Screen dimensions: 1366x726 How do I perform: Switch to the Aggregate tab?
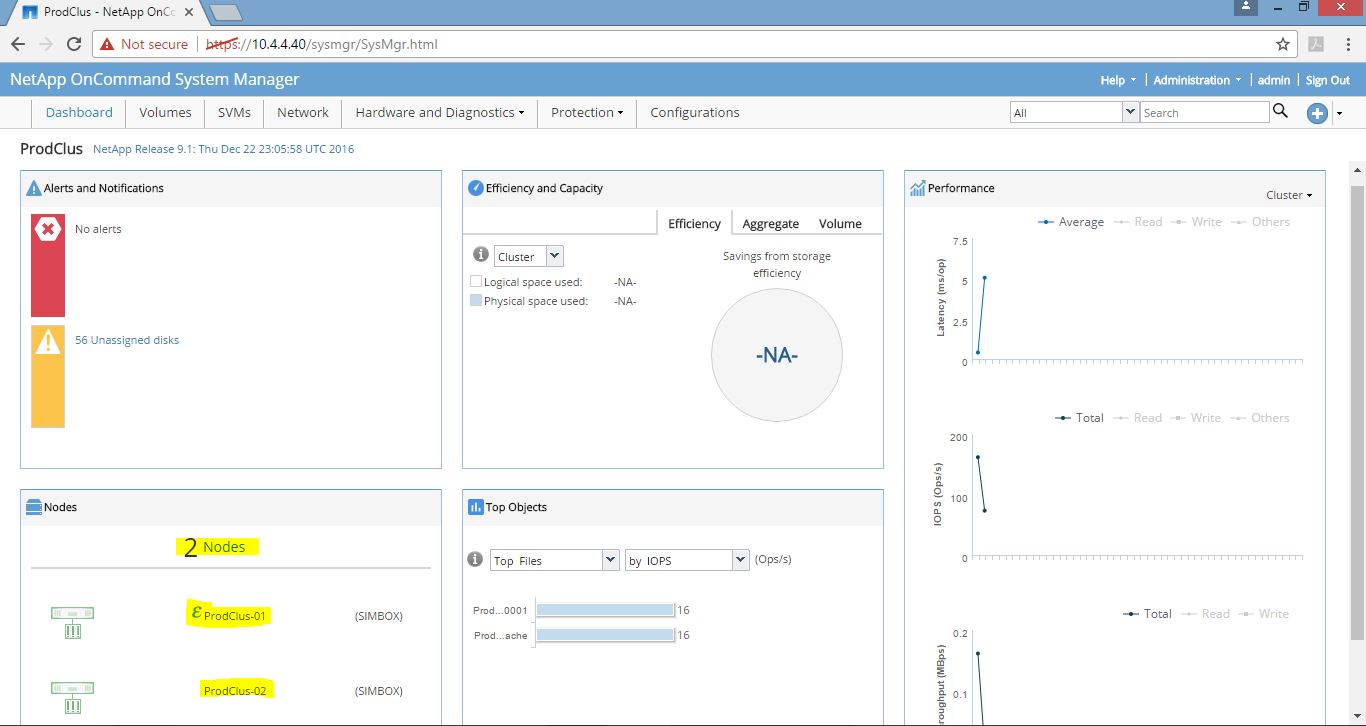pyautogui.click(x=769, y=223)
